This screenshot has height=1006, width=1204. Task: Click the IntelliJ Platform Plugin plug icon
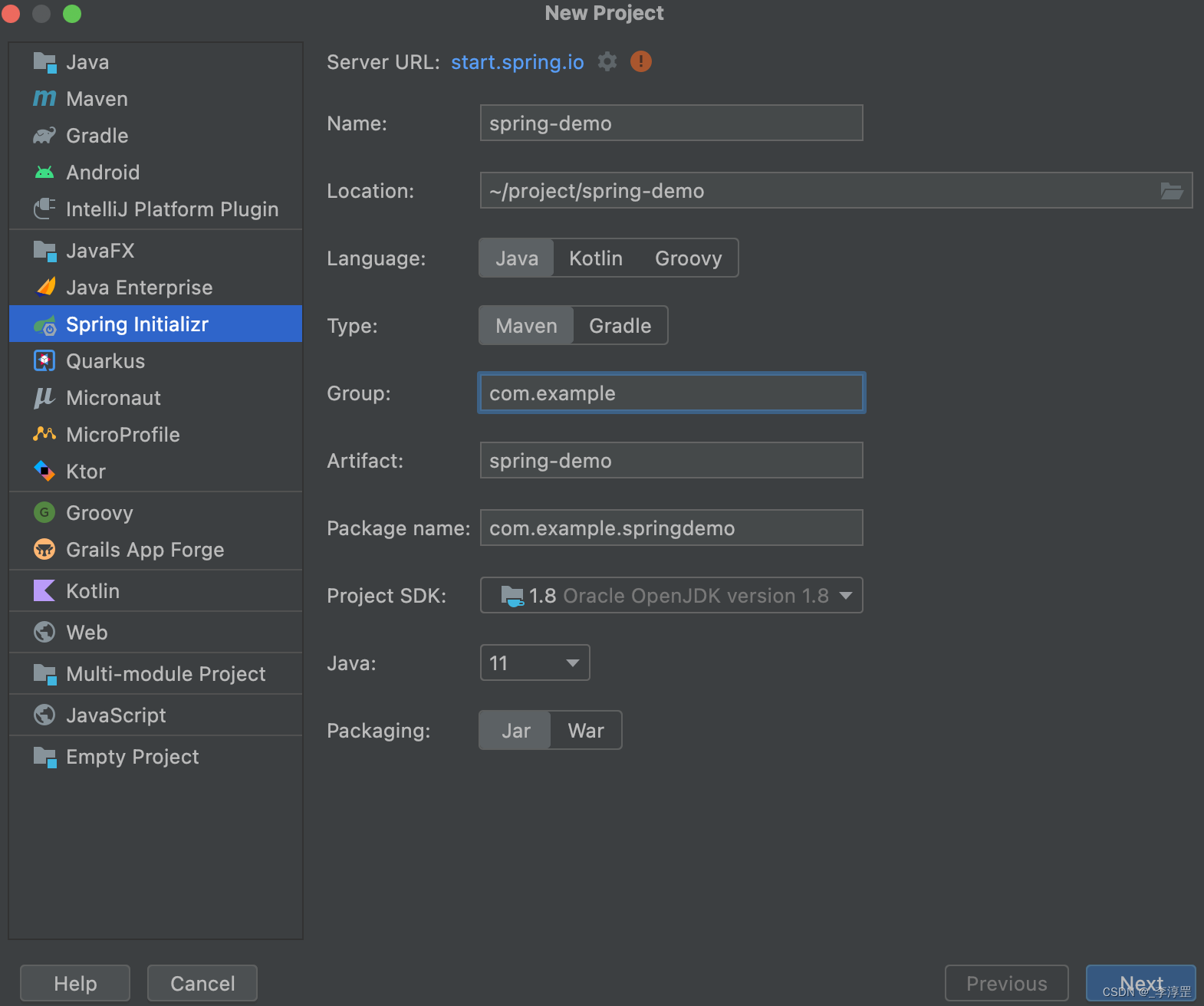45,209
